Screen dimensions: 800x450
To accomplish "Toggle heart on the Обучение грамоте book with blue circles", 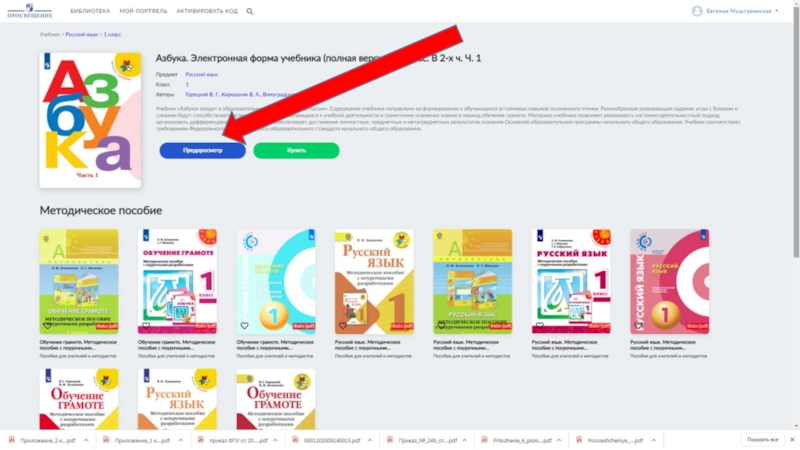I will pos(244,326).
